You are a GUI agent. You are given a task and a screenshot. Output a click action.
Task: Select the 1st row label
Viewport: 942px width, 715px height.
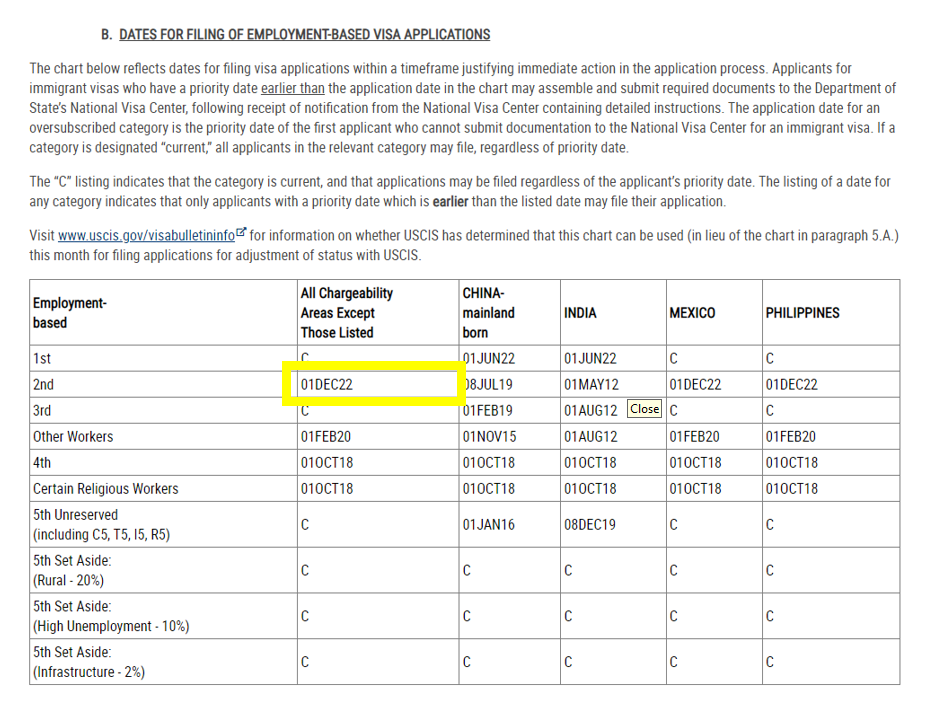41,359
